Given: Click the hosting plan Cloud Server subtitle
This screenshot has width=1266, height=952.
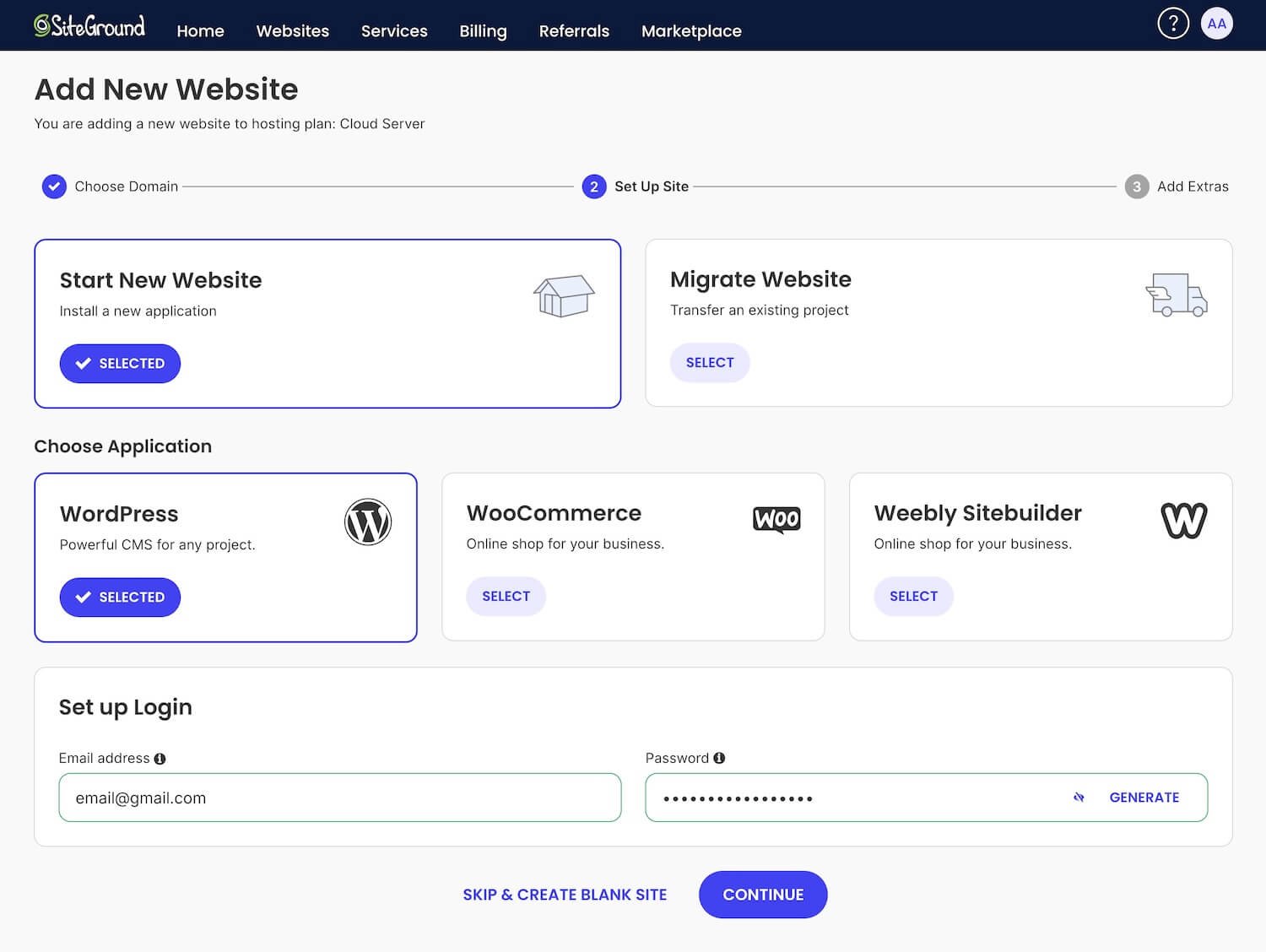Looking at the screenshot, I should click(230, 124).
